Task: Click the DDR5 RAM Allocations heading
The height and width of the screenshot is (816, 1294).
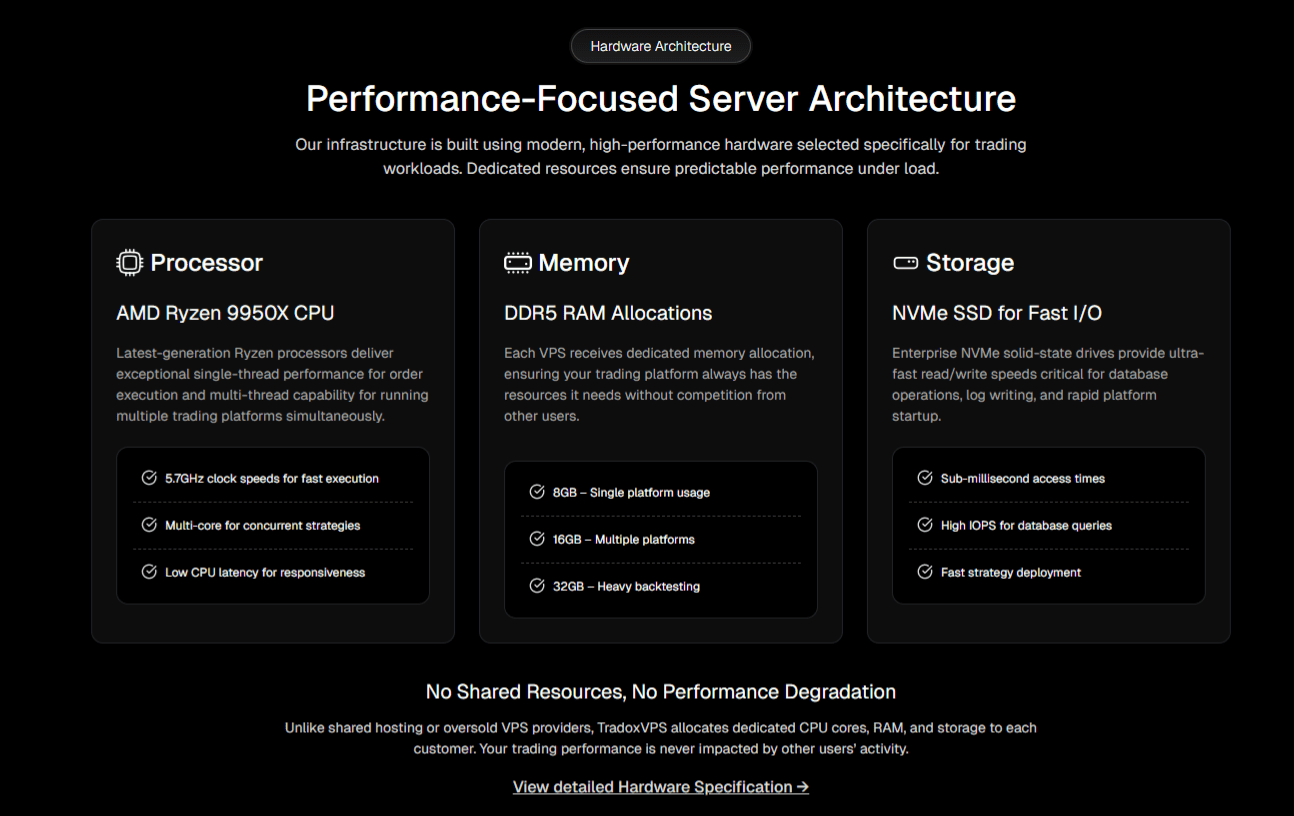Action: pos(608,313)
